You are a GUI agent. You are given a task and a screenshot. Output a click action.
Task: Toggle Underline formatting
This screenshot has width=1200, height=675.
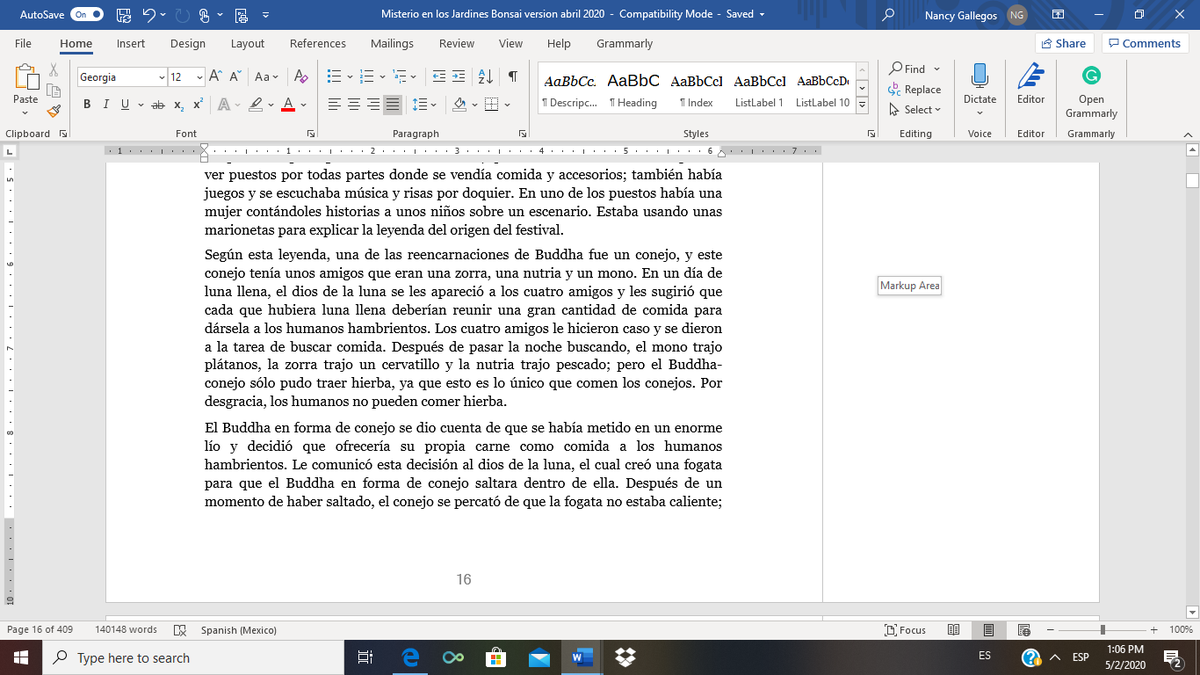pos(124,104)
